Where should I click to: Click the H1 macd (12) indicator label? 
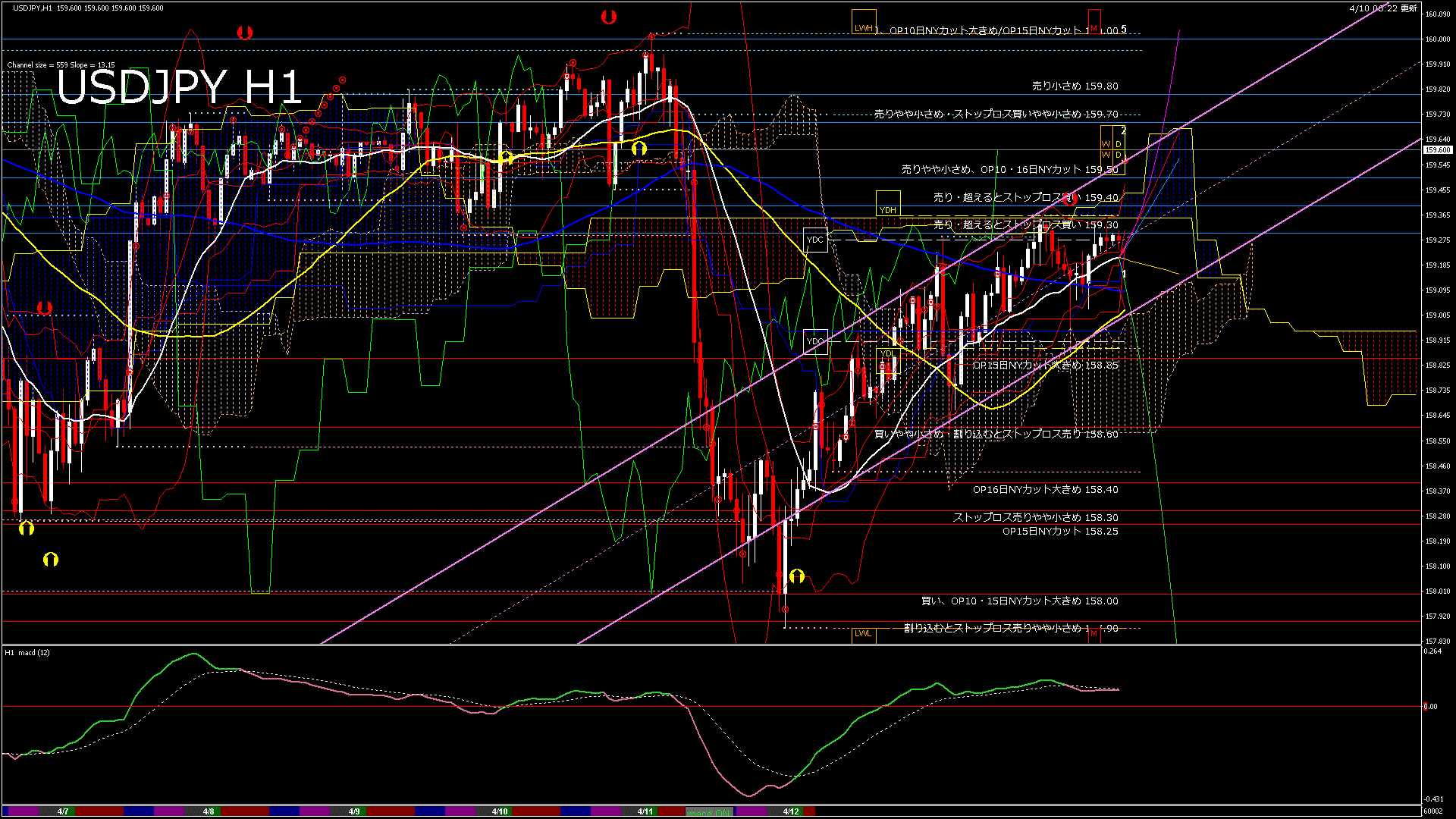(28, 653)
